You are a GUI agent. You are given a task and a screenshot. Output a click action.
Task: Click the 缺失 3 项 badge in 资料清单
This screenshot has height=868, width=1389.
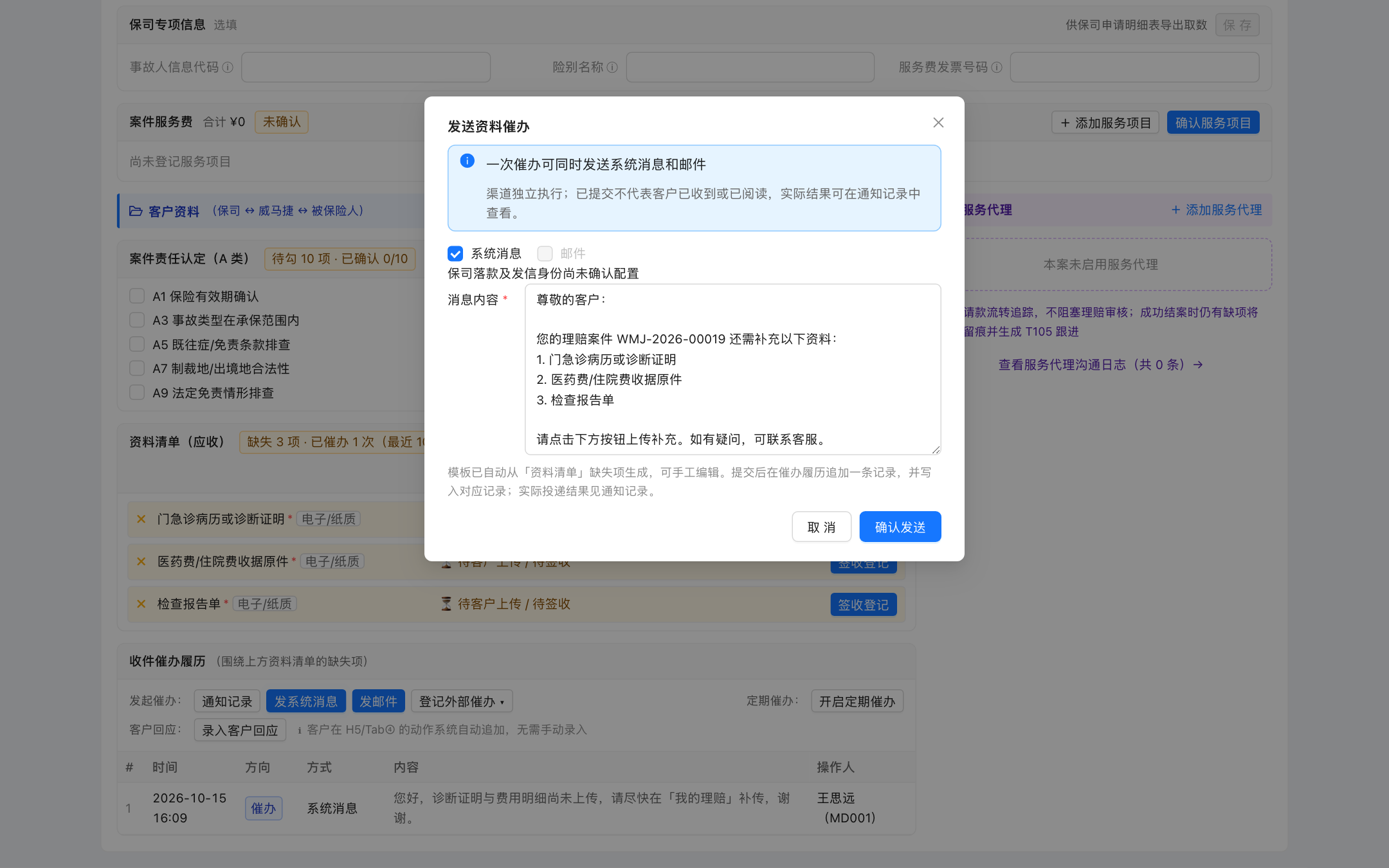click(x=332, y=442)
